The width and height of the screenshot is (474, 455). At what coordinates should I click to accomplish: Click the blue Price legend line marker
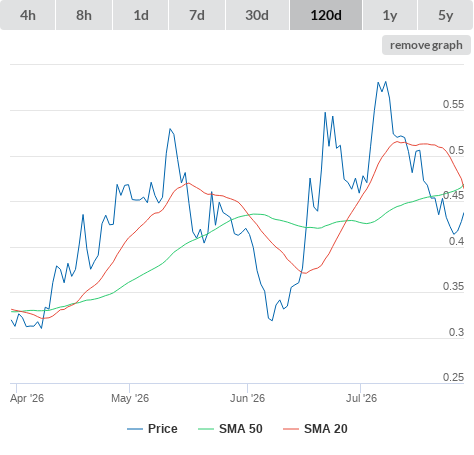135,429
